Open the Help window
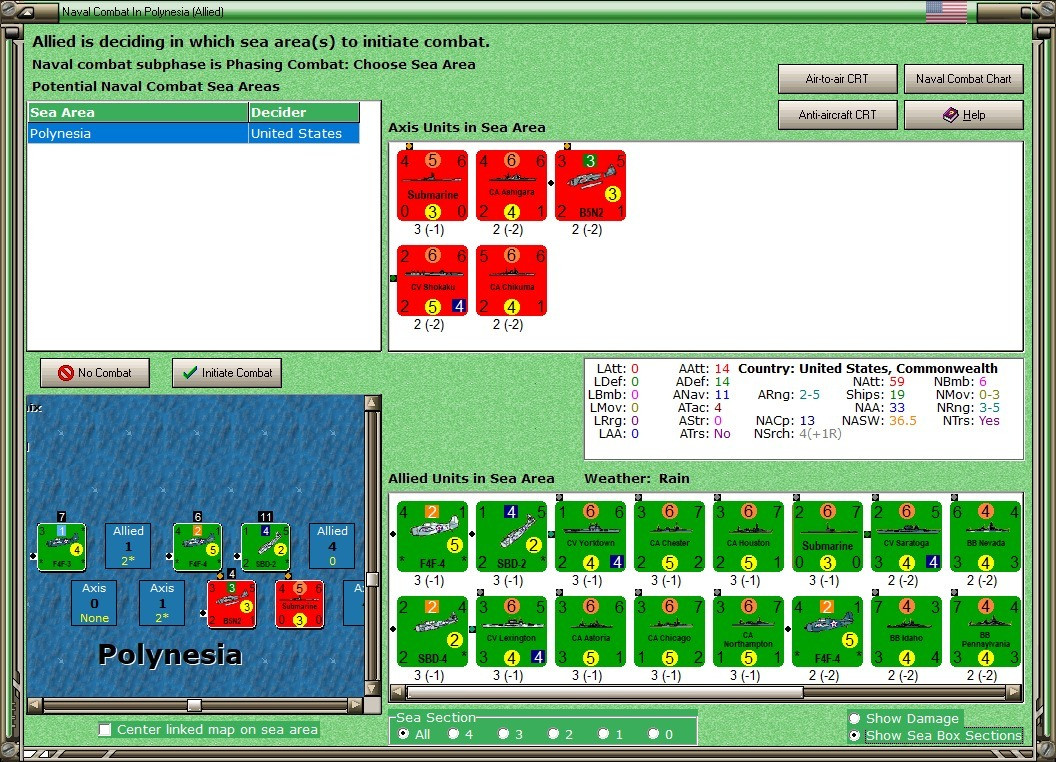The height and width of the screenshot is (762, 1056). coord(964,115)
